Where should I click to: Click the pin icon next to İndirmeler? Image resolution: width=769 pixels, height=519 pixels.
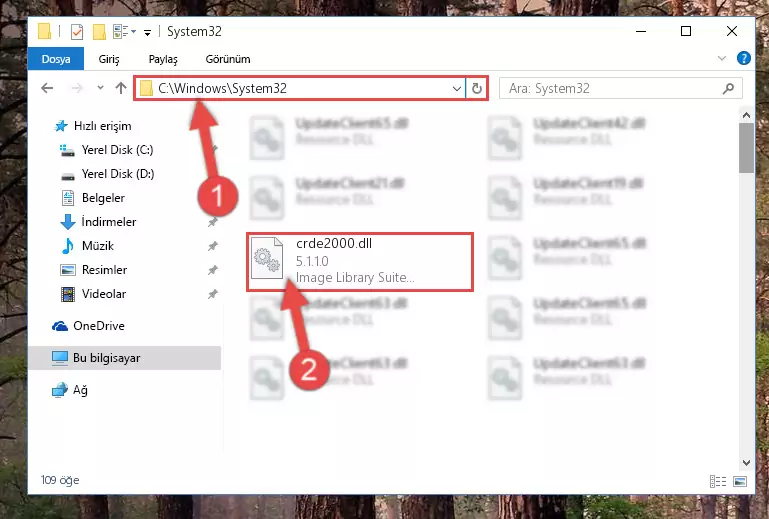click(x=212, y=222)
